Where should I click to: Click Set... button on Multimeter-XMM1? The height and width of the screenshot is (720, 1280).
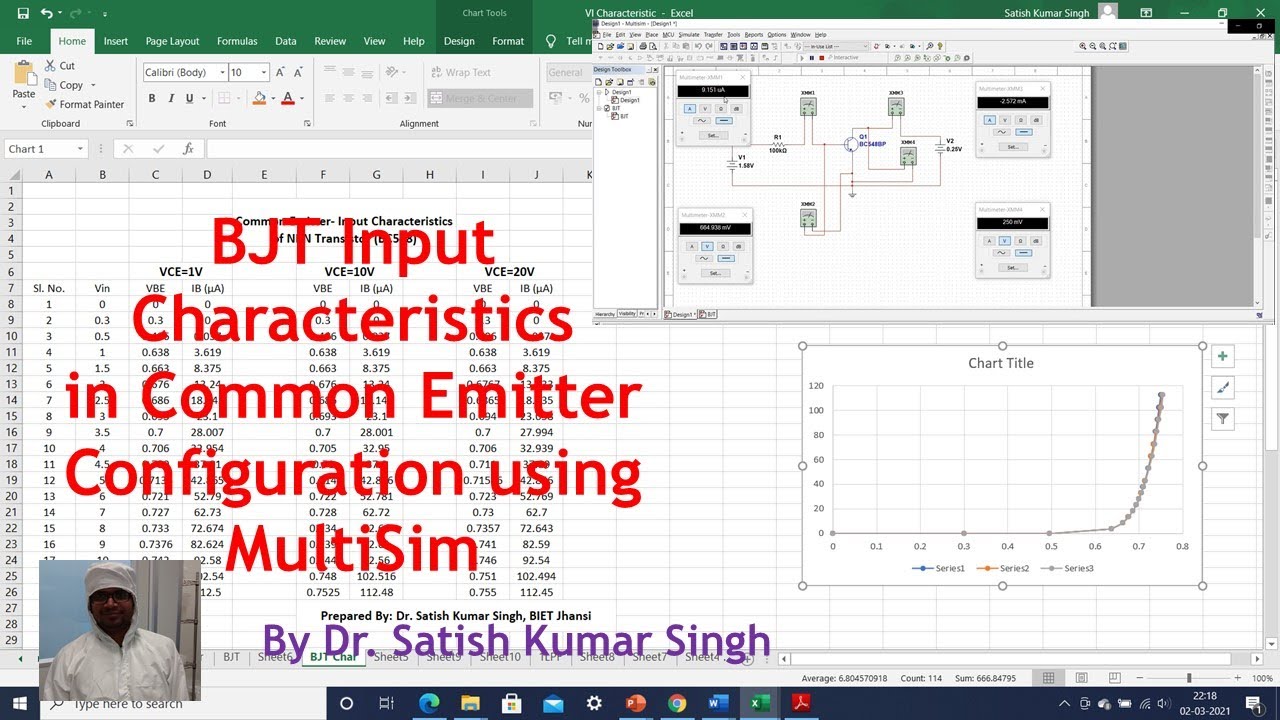click(x=714, y=135)
